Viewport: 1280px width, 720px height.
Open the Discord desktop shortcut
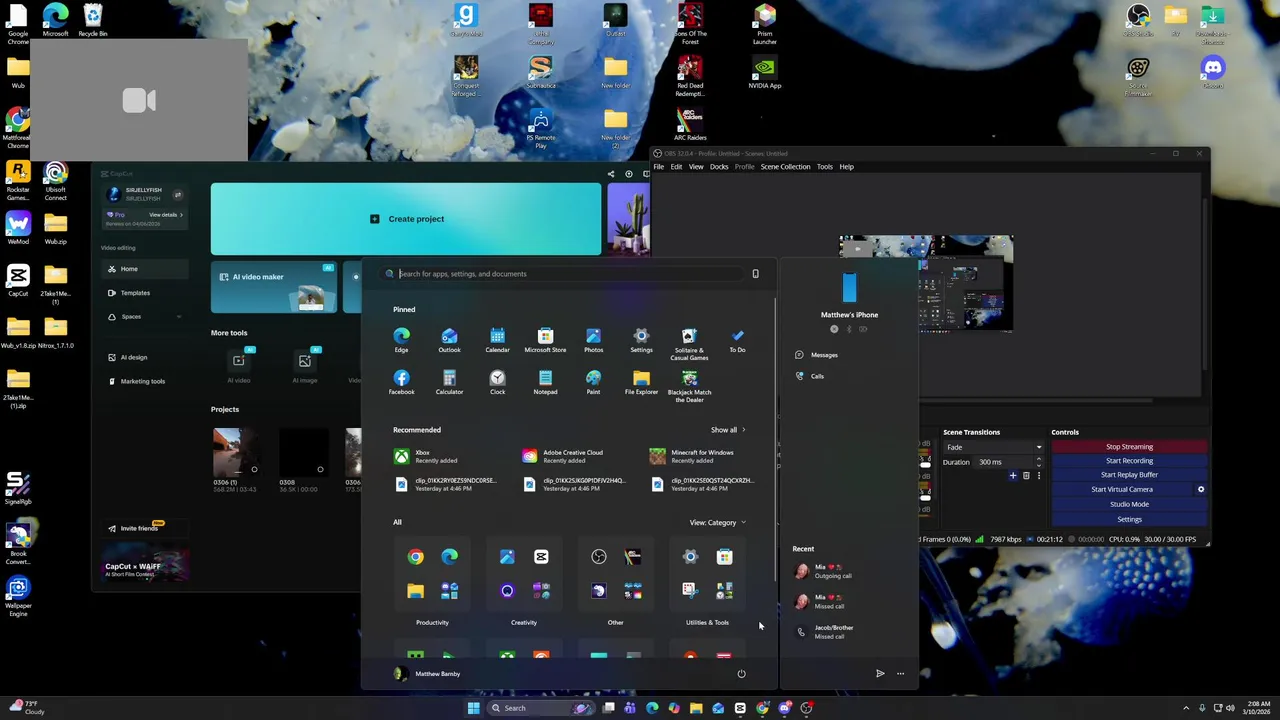1213,73
